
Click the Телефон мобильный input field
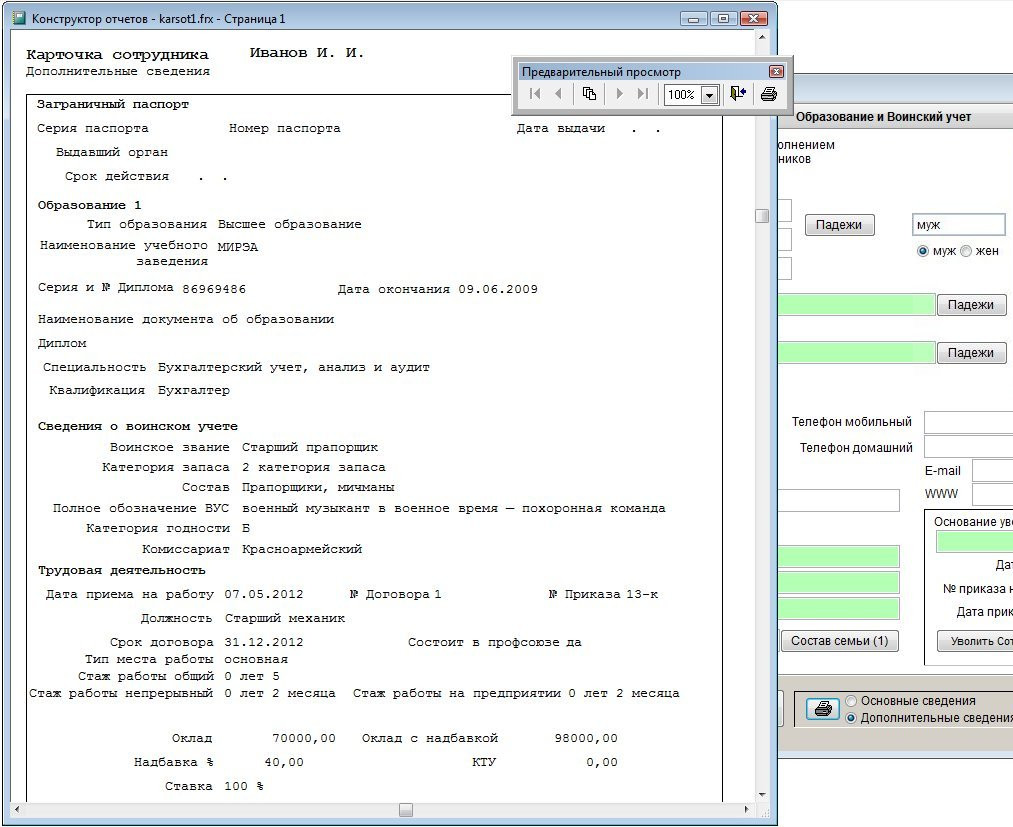point(967,422)
